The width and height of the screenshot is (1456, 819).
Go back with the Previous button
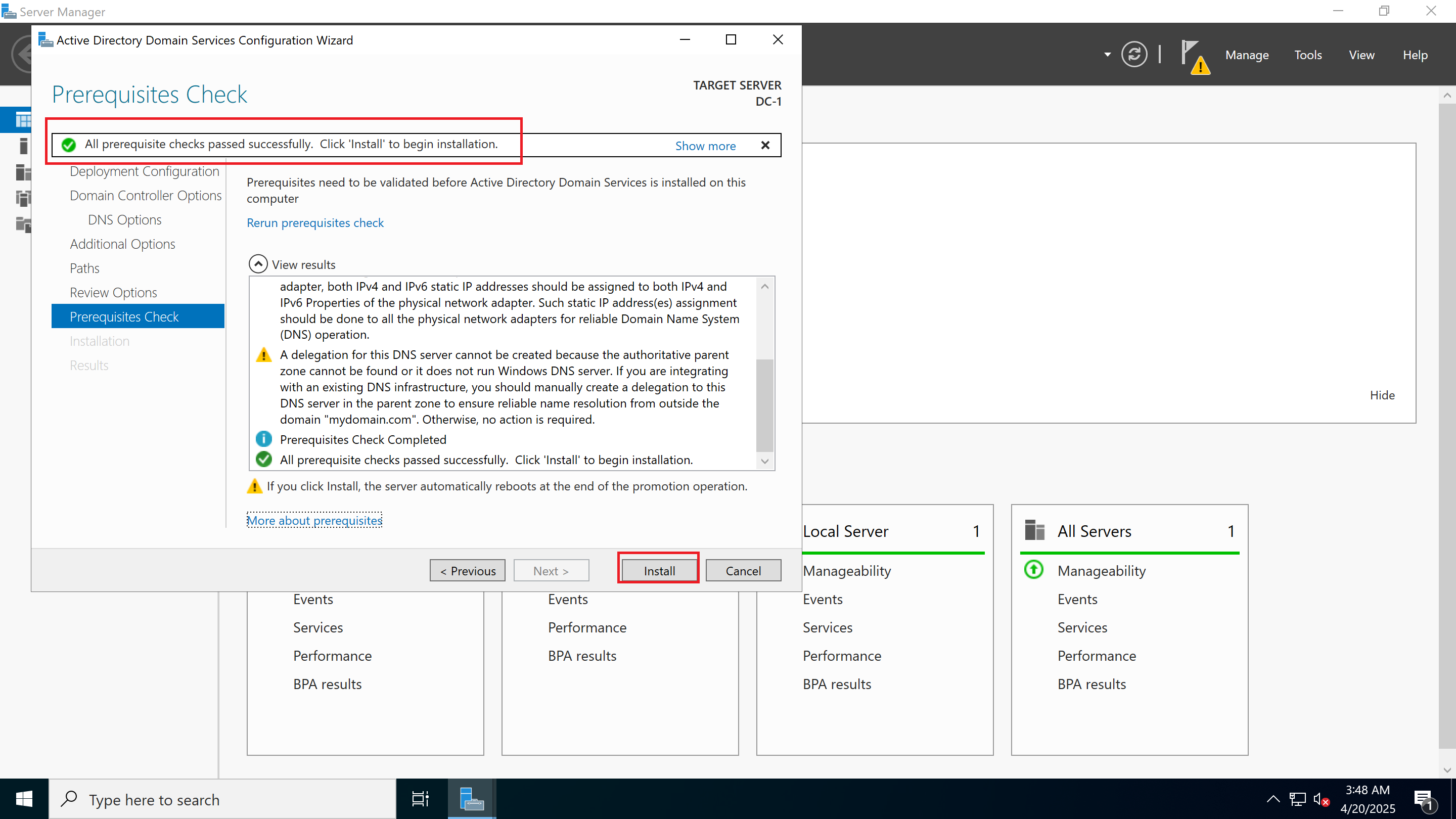coord(468,570)
